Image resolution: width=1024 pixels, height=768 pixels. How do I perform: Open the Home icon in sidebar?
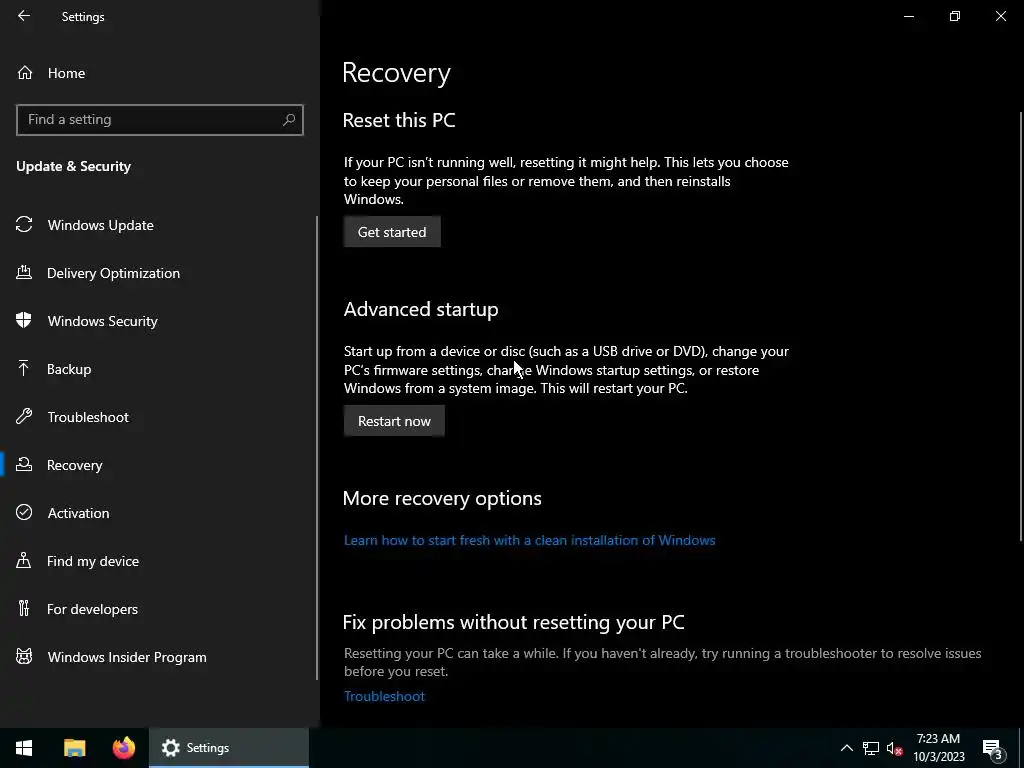(x=25, y=73)
